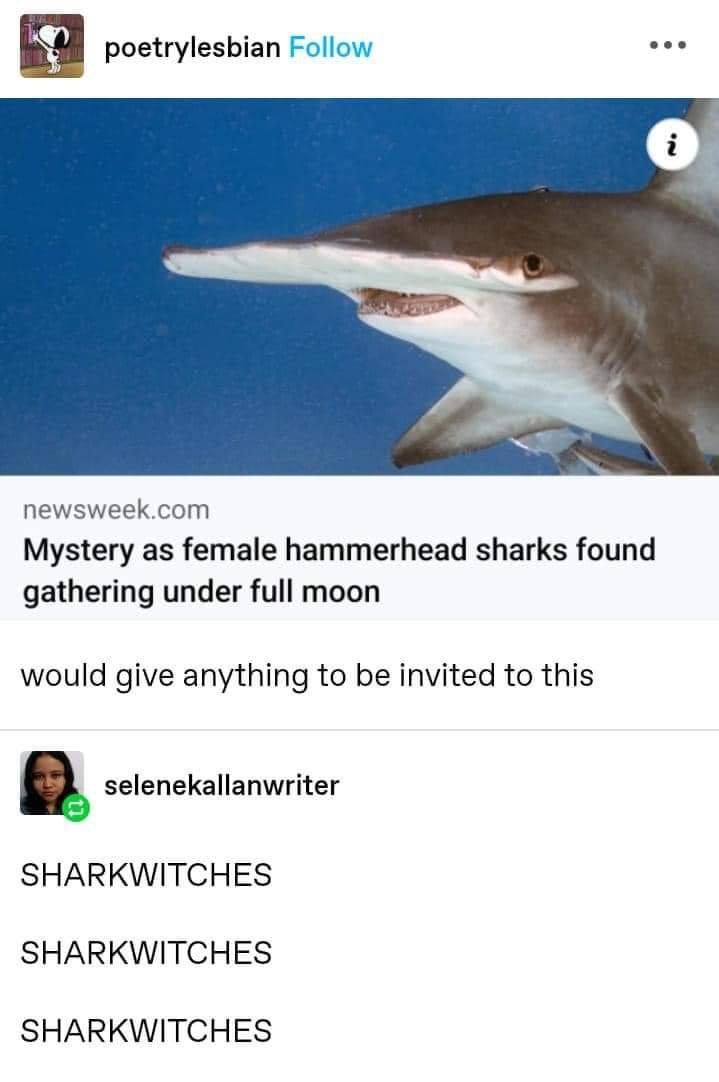Open poetrylesbian's Snoopy avatar
Viewport: 719px width, 1082px height.
click(52, 46)
